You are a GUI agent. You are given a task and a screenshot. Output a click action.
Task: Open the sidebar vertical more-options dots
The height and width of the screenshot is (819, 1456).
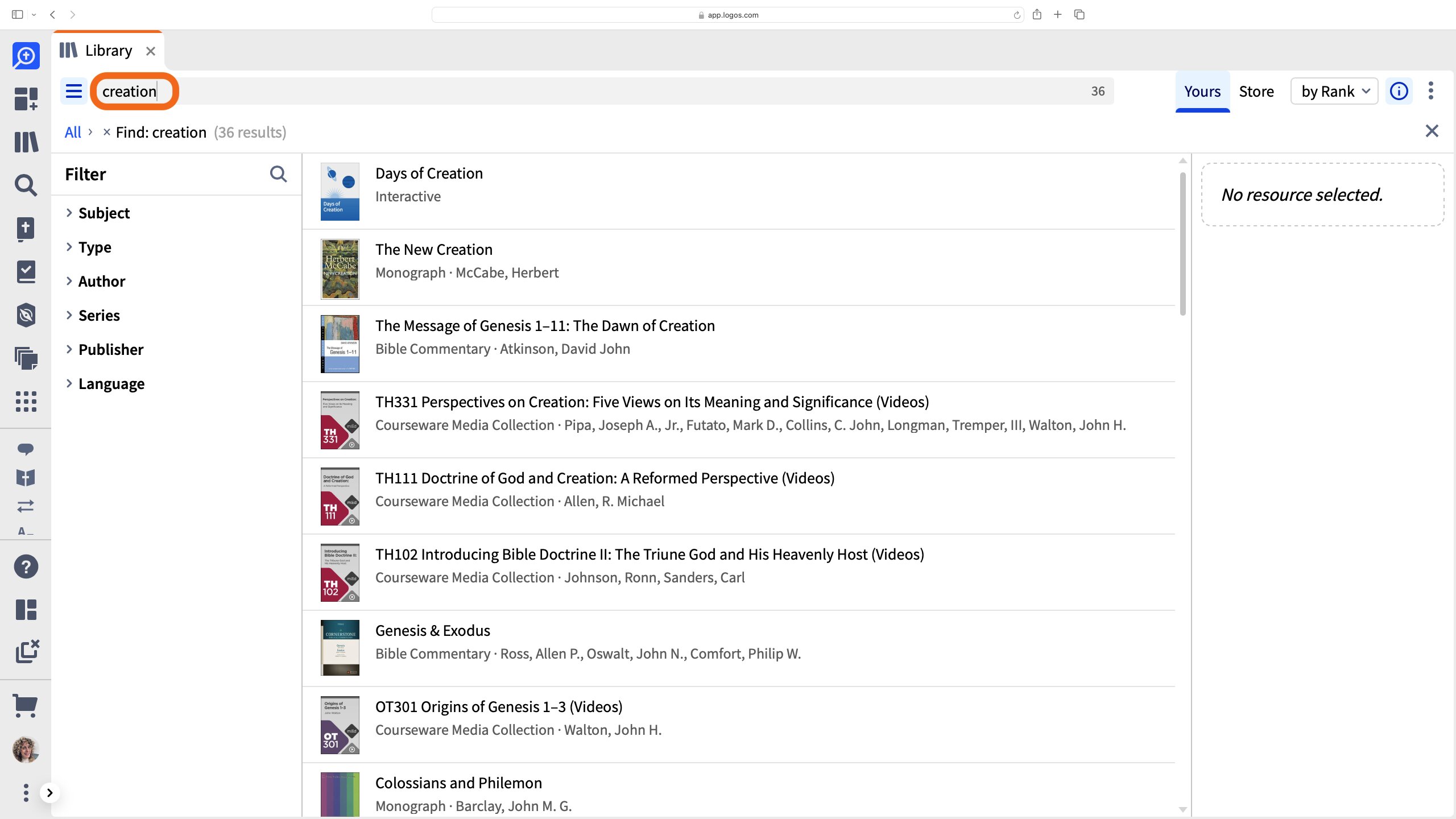click(26, 793)
